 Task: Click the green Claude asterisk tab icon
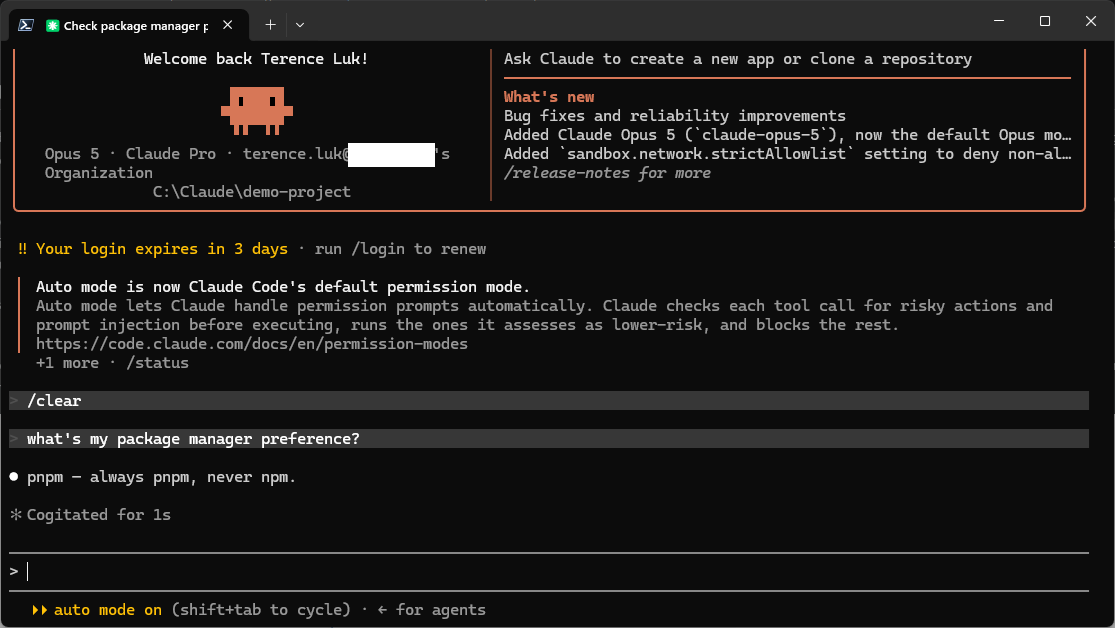[53, 26]
